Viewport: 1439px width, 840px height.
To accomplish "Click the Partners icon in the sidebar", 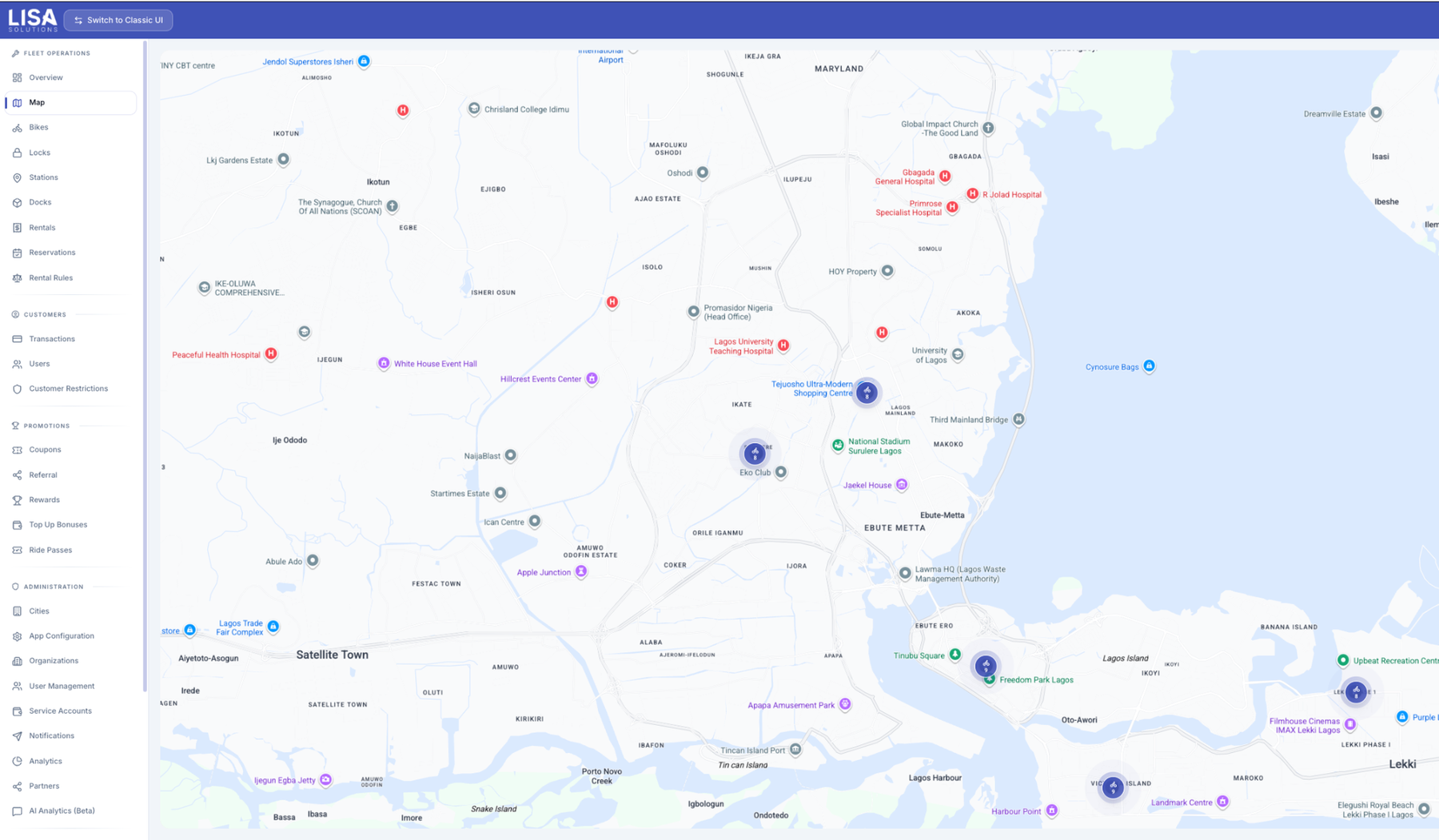I will pyautogui.click(x=17, y=786).
